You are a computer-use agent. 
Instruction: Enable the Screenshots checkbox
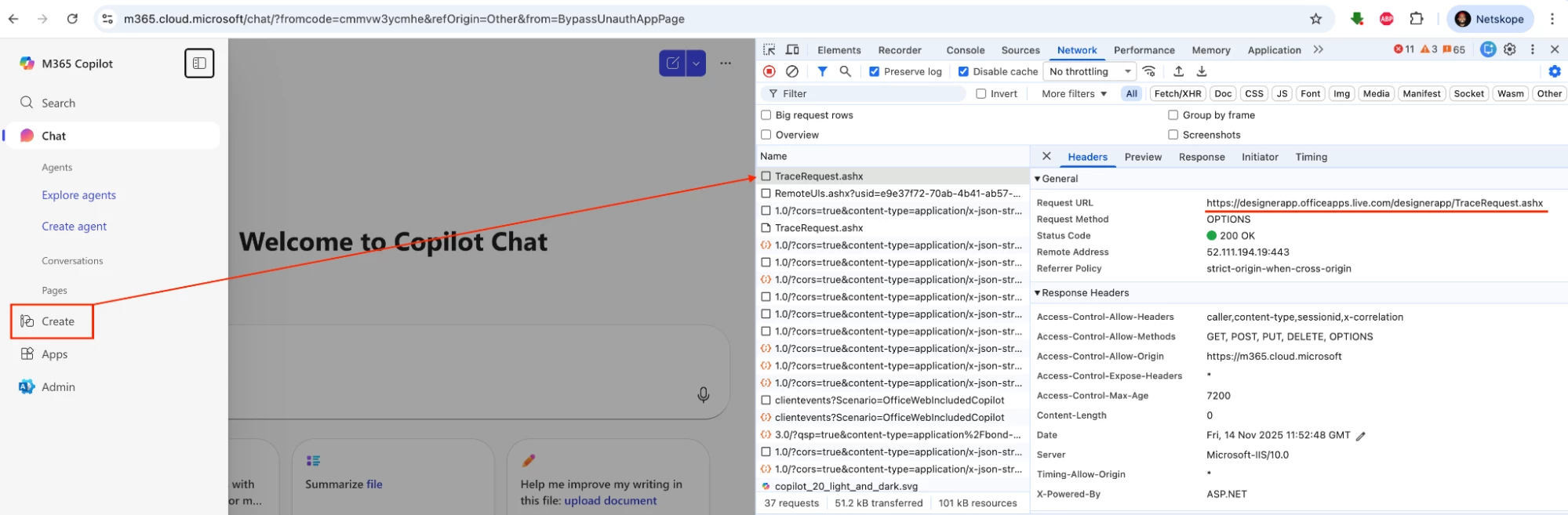coord(1173,135)
